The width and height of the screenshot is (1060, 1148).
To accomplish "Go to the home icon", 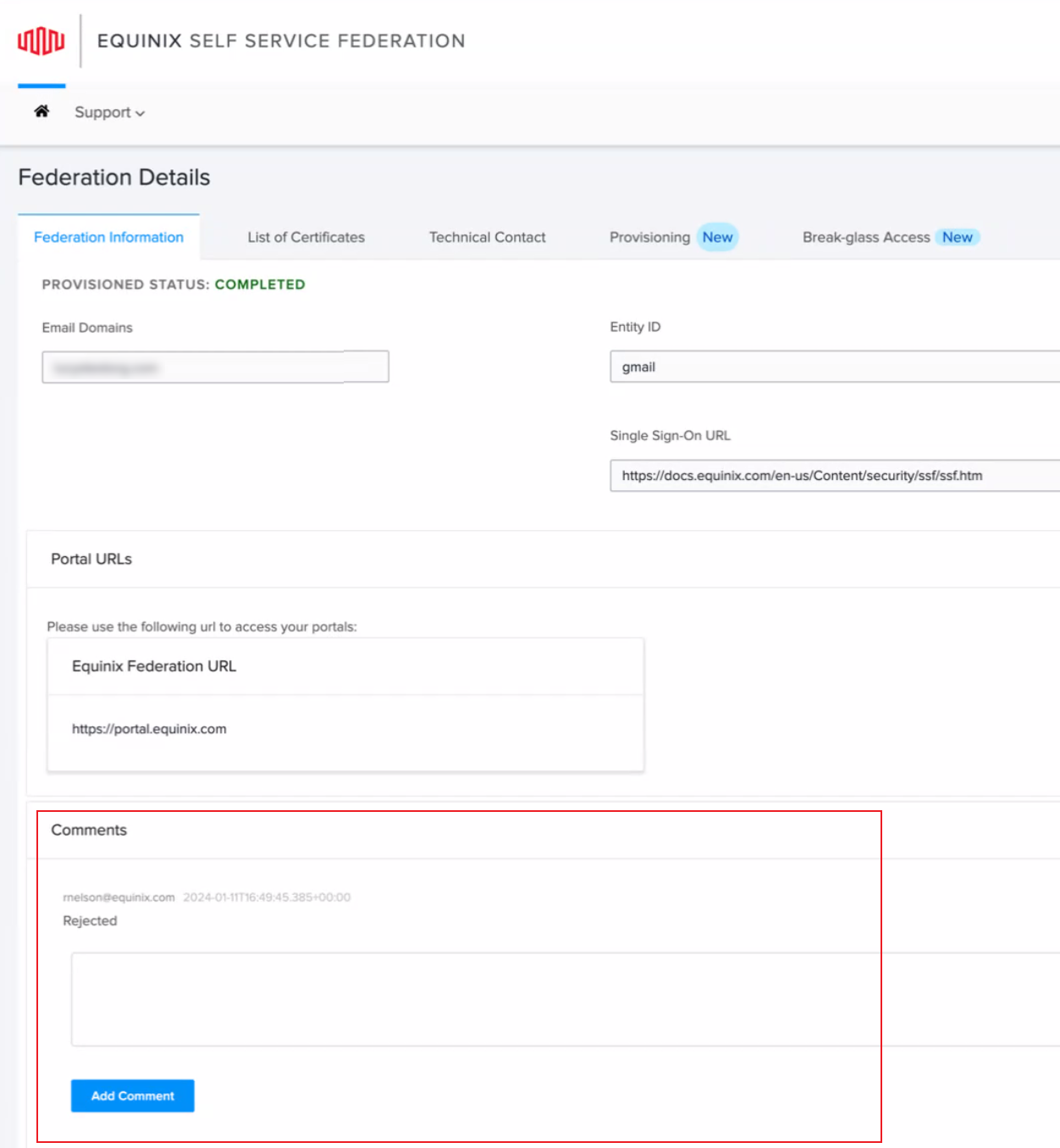I will pyautogui.click(x=41, y=111).
